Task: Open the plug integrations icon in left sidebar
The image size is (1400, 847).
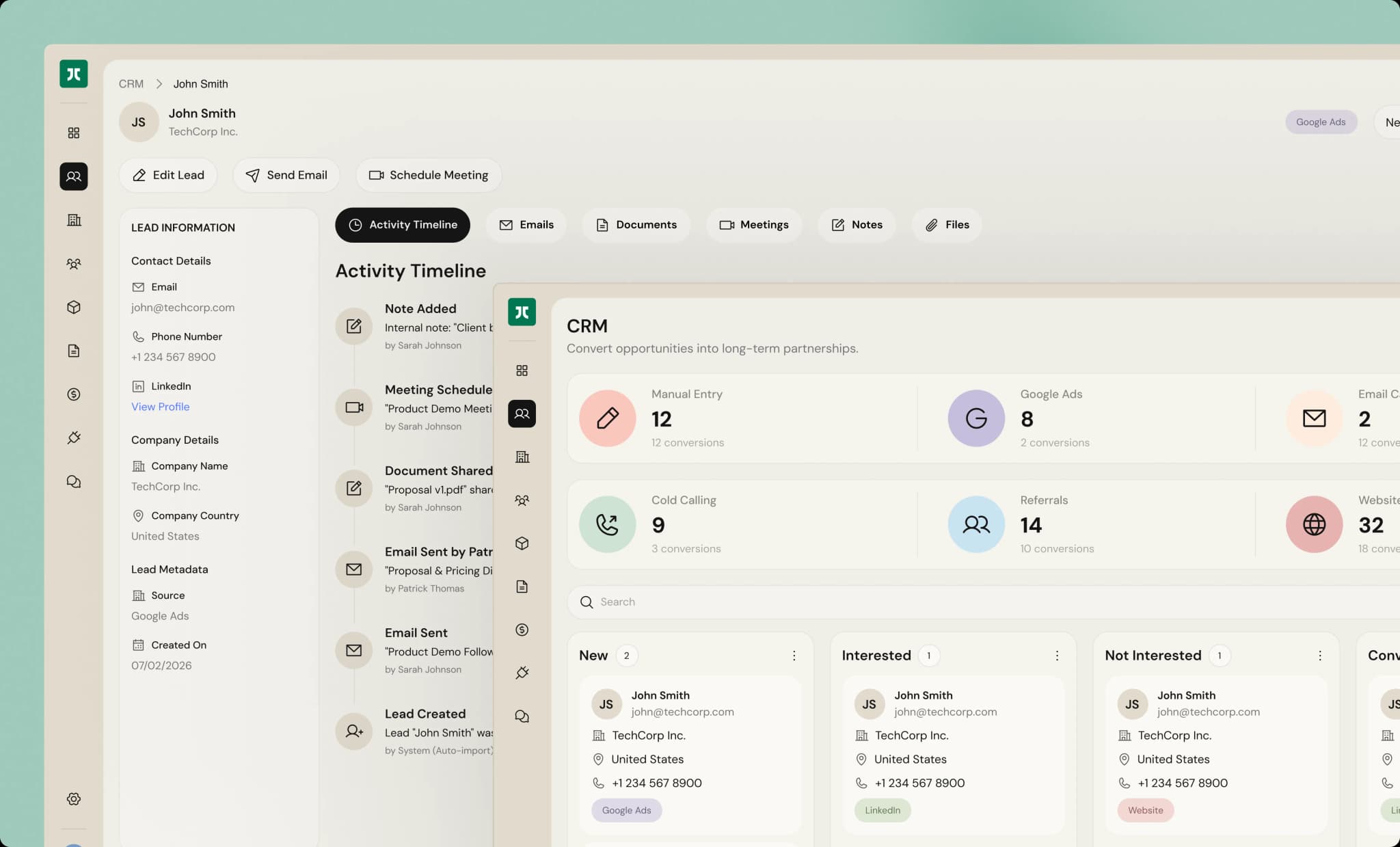Action: click(74, 438)
